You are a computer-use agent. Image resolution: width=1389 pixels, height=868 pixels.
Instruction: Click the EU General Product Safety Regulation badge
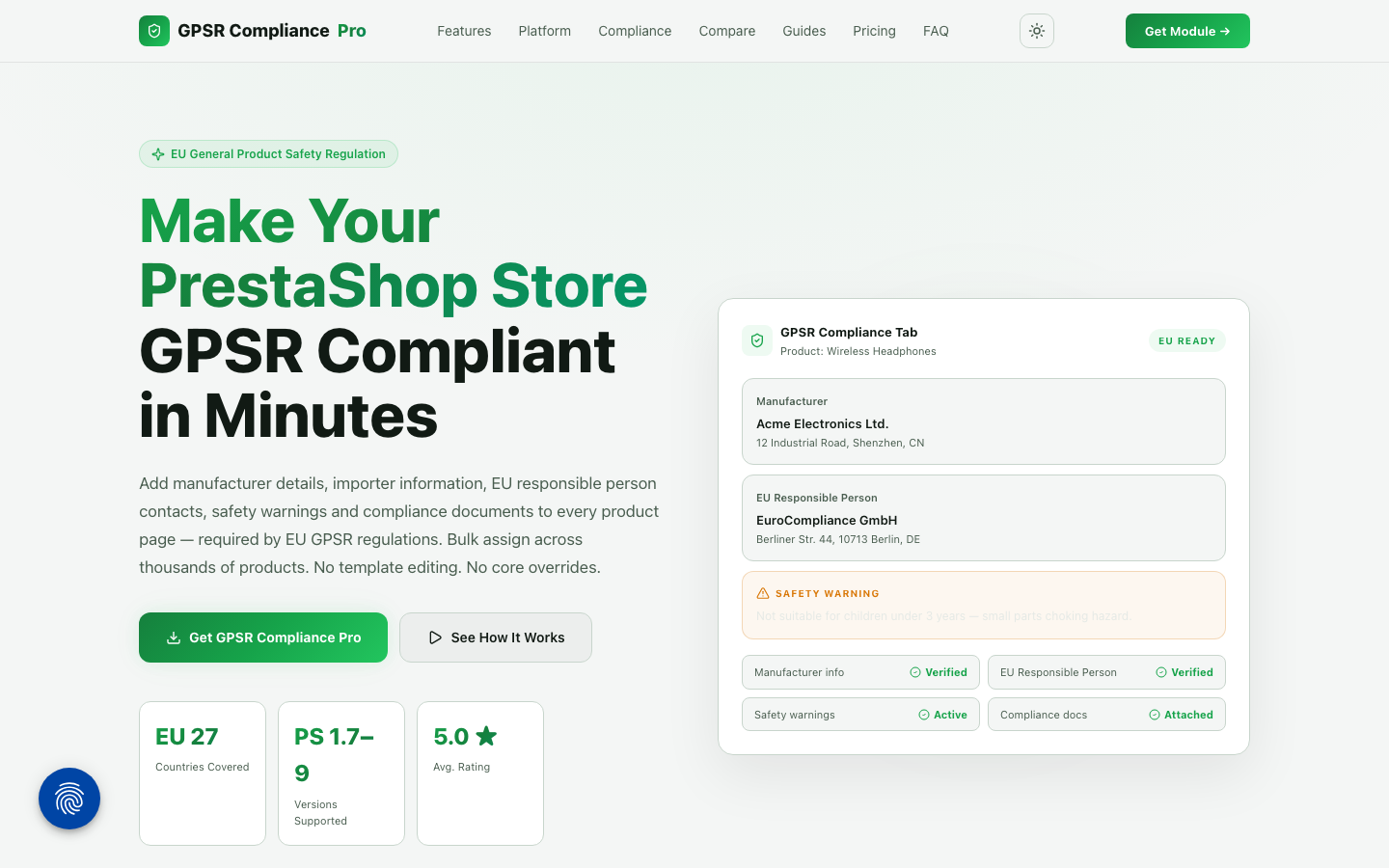(x=268, y=154)
